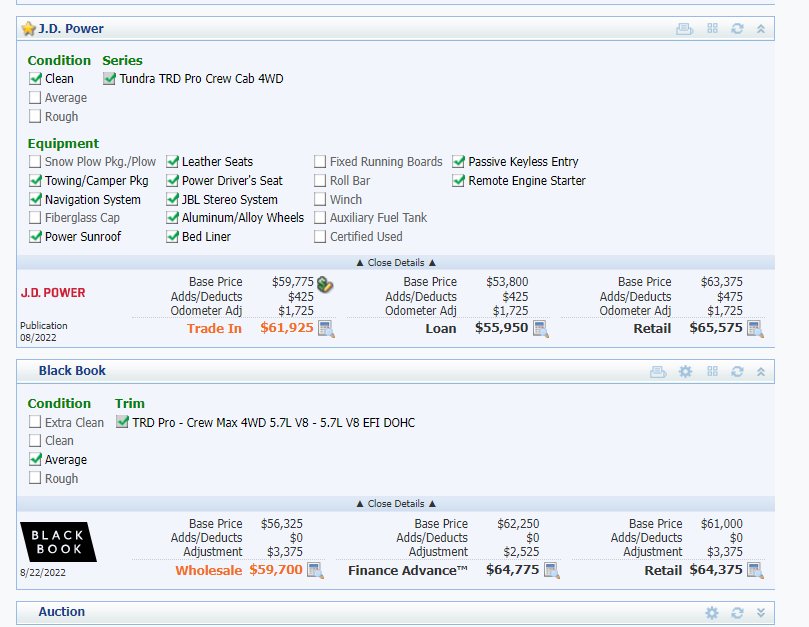Expand the Auction panel
Screen dimensions: 809x627
pyautogui.click(x=761, y=613)
